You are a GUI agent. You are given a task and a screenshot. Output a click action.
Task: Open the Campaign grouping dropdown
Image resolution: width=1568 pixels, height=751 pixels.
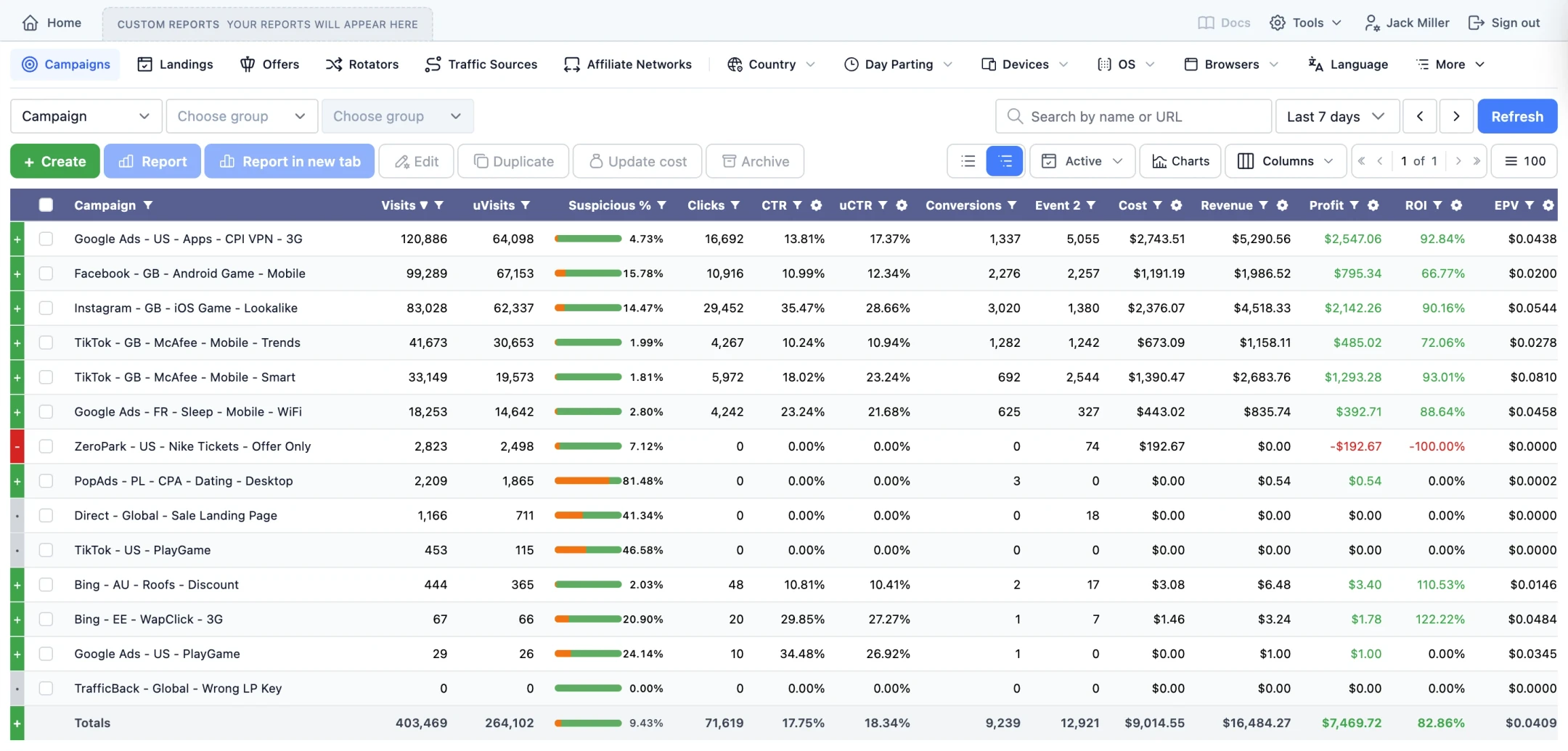tap(86, 116)
